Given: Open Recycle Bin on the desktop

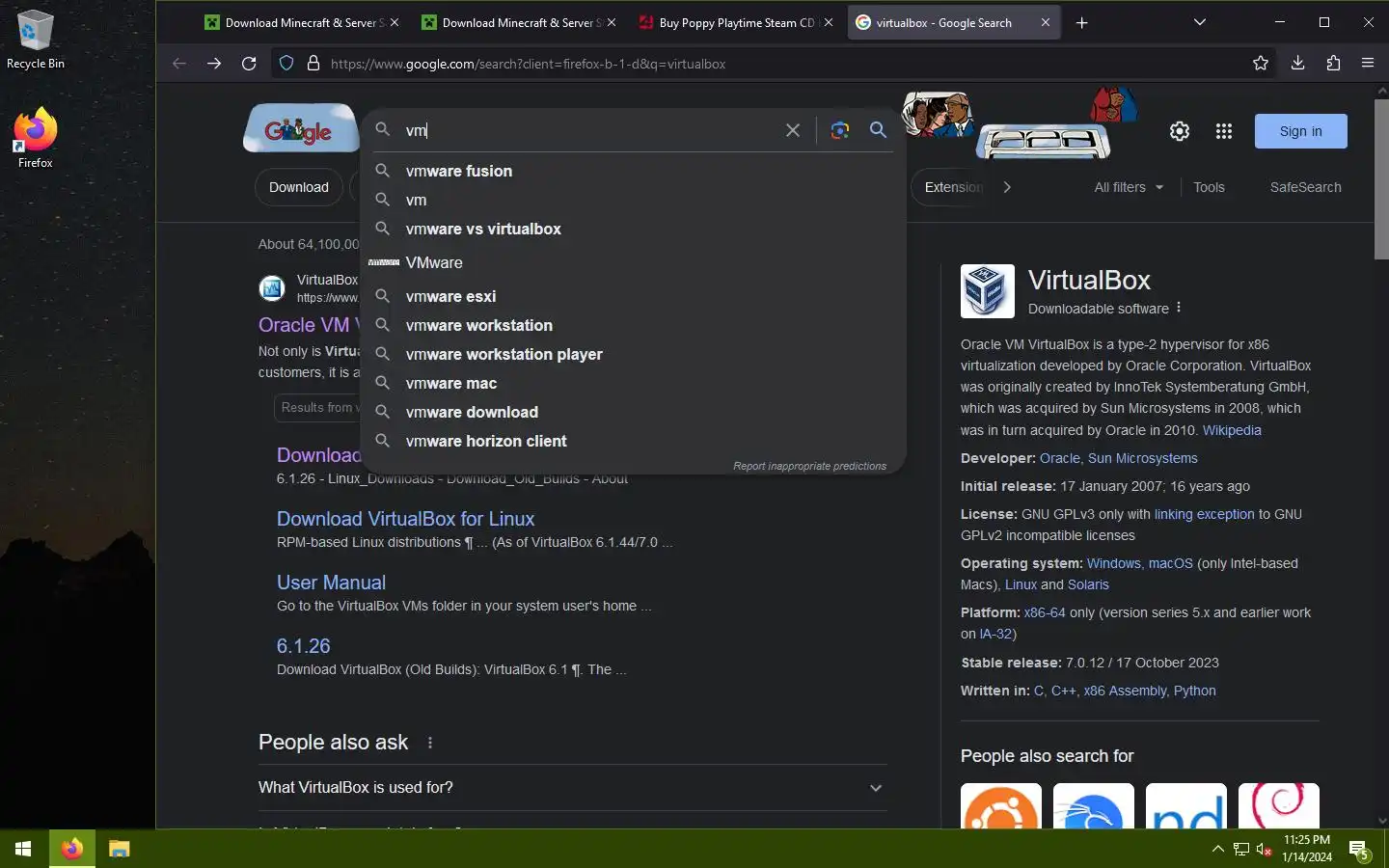Looking at the screenshot, I should 36,41.
